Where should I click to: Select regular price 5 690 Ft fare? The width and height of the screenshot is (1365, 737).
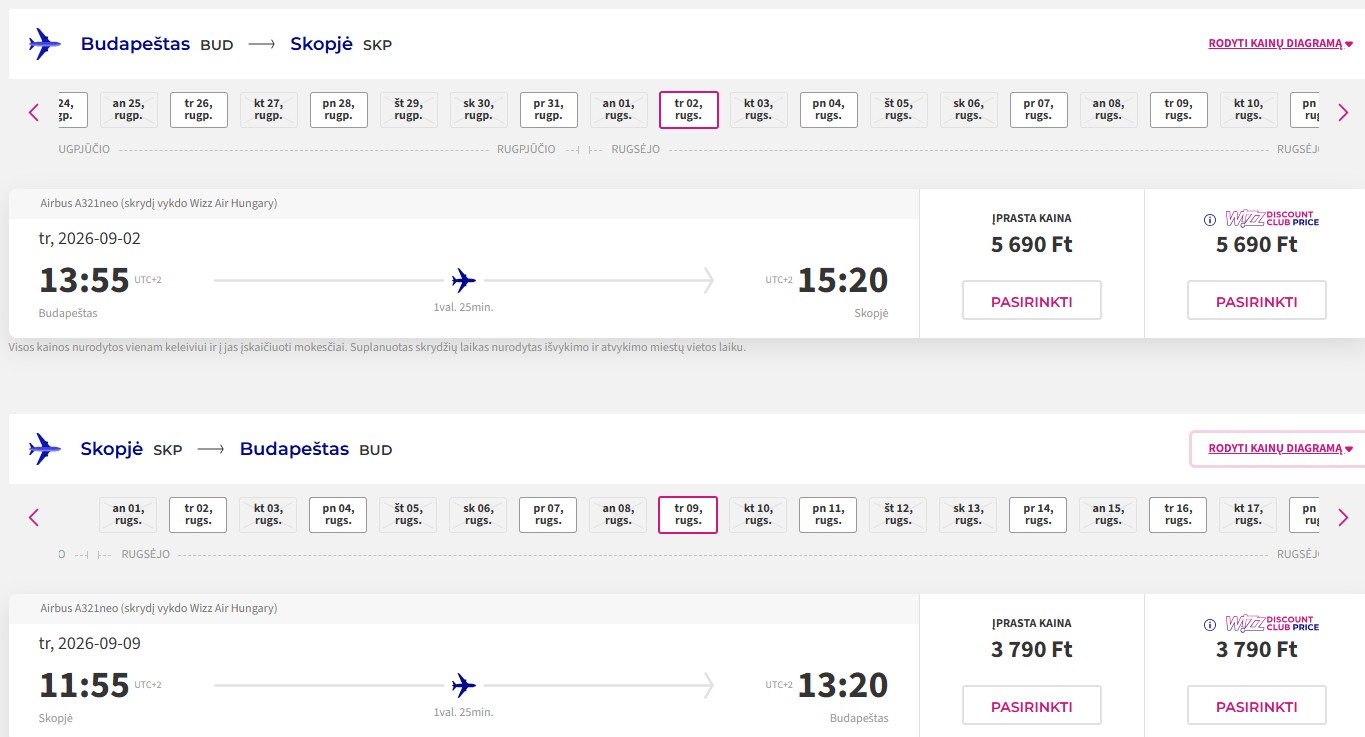tap(1032, 301)
